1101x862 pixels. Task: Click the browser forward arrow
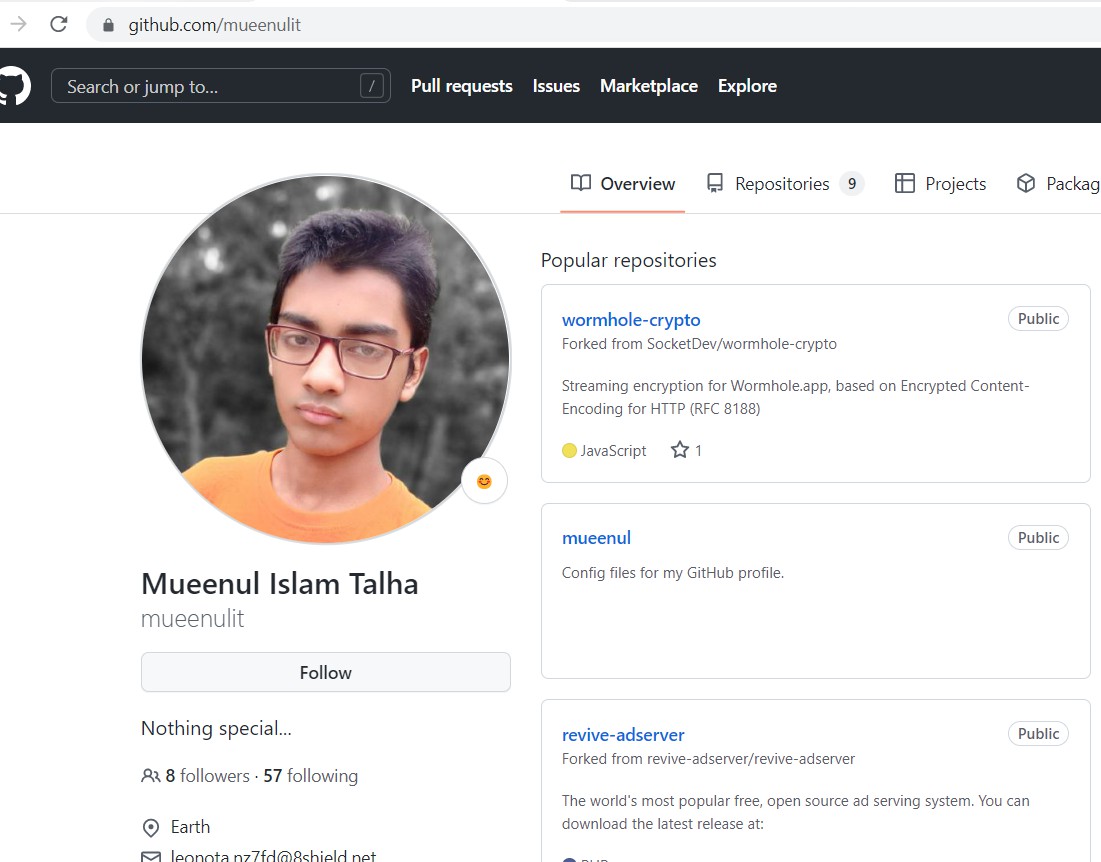pyautogui.click(x=18, y=24)
